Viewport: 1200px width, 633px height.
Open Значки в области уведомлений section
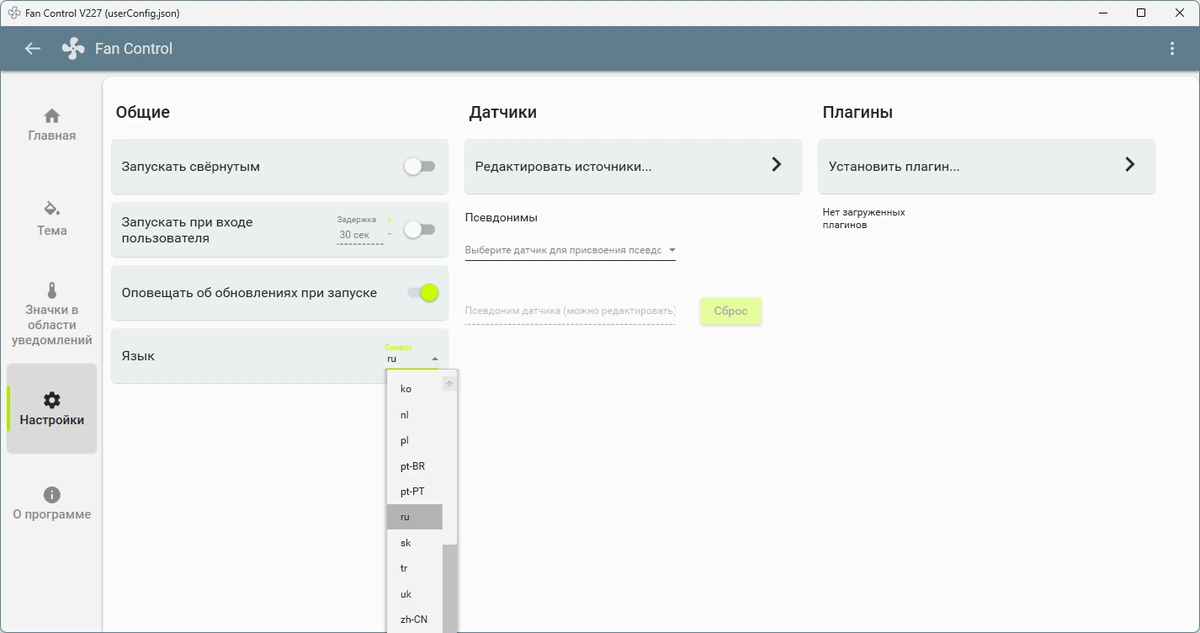(x=52, y=314)
